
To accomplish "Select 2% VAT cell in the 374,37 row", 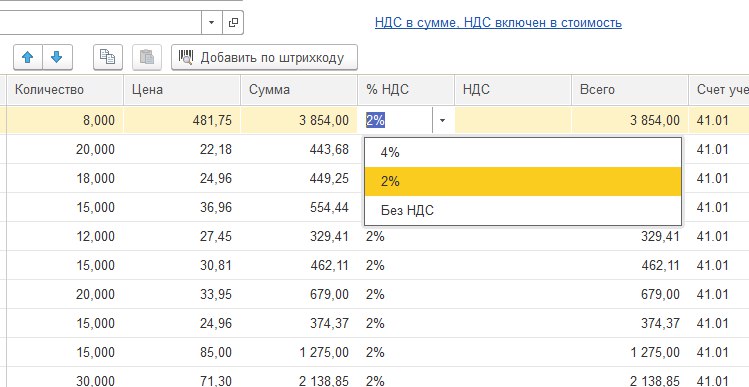I will tap(406, 323).
